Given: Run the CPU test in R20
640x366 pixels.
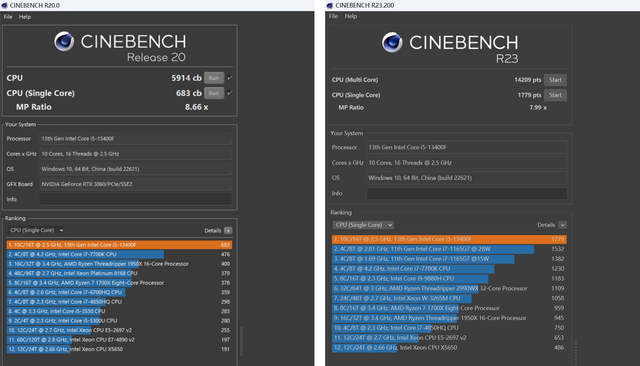Looking at the screenshot, I should pos(214,78).
